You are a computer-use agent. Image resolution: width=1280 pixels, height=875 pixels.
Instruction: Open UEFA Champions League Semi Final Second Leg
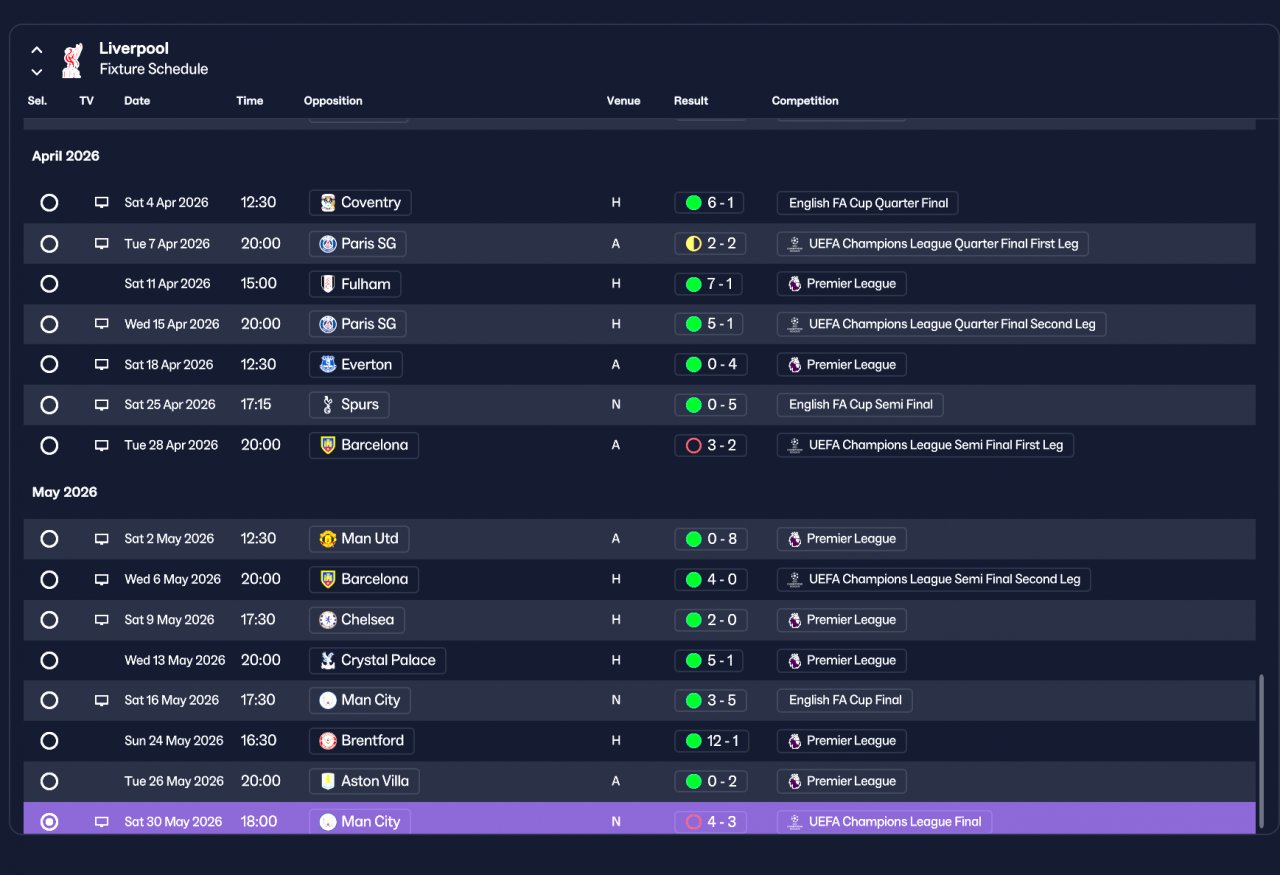tap(934, 580)
